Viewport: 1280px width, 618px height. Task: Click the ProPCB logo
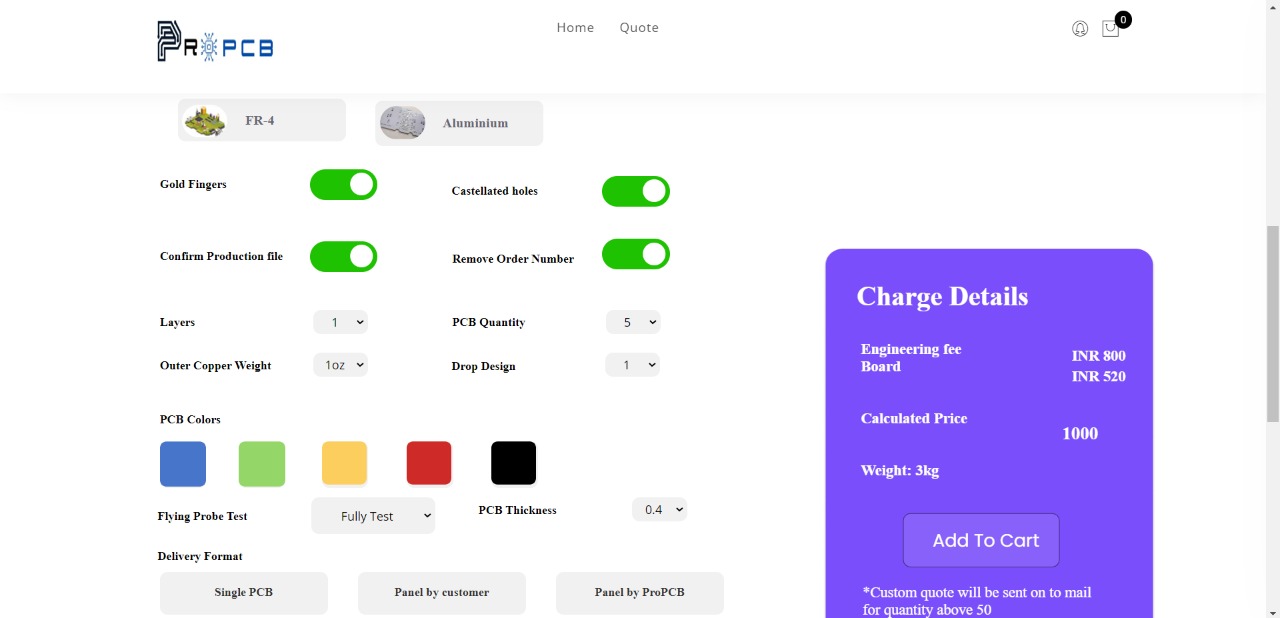(x=215, y=42)
